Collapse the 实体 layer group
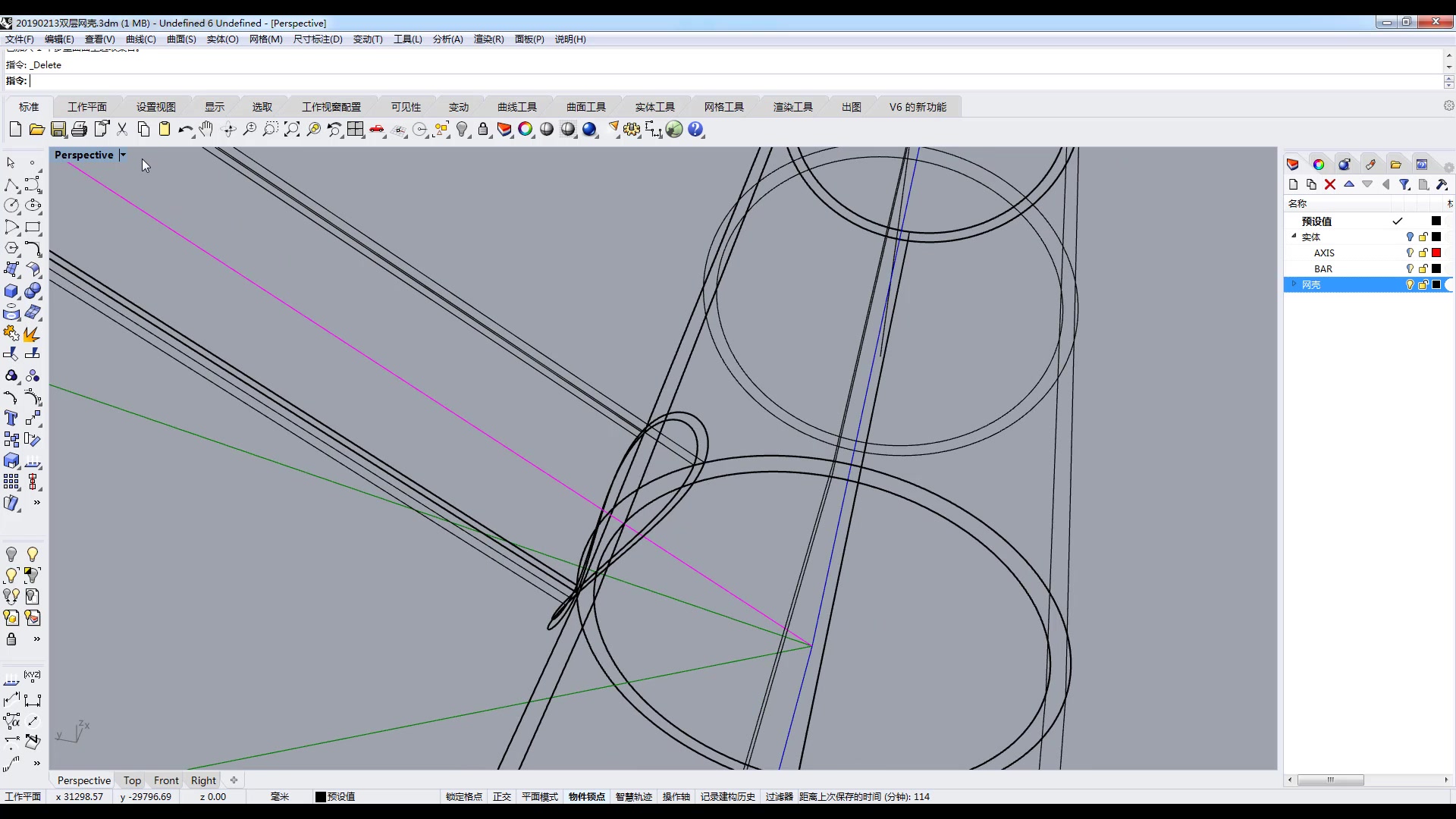The image size is (1456, 819). (x=1294, y=237)
